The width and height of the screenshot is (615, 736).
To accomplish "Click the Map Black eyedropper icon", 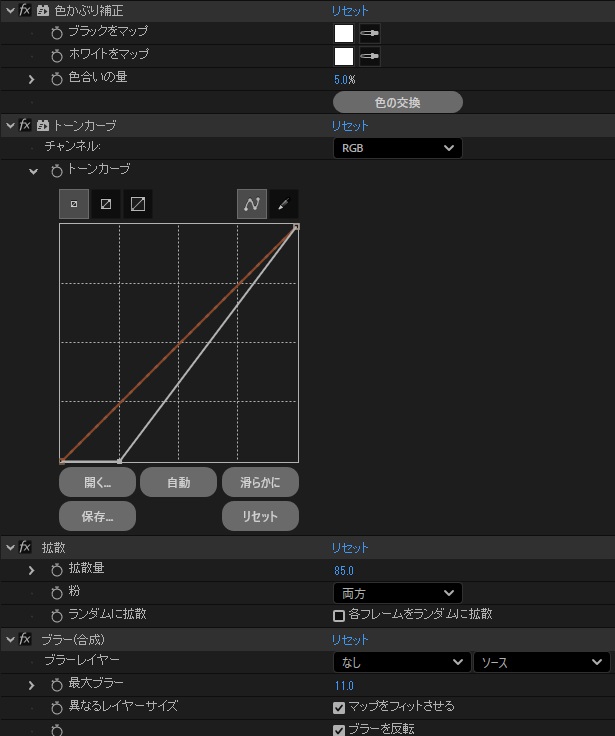I will [370, 33].
